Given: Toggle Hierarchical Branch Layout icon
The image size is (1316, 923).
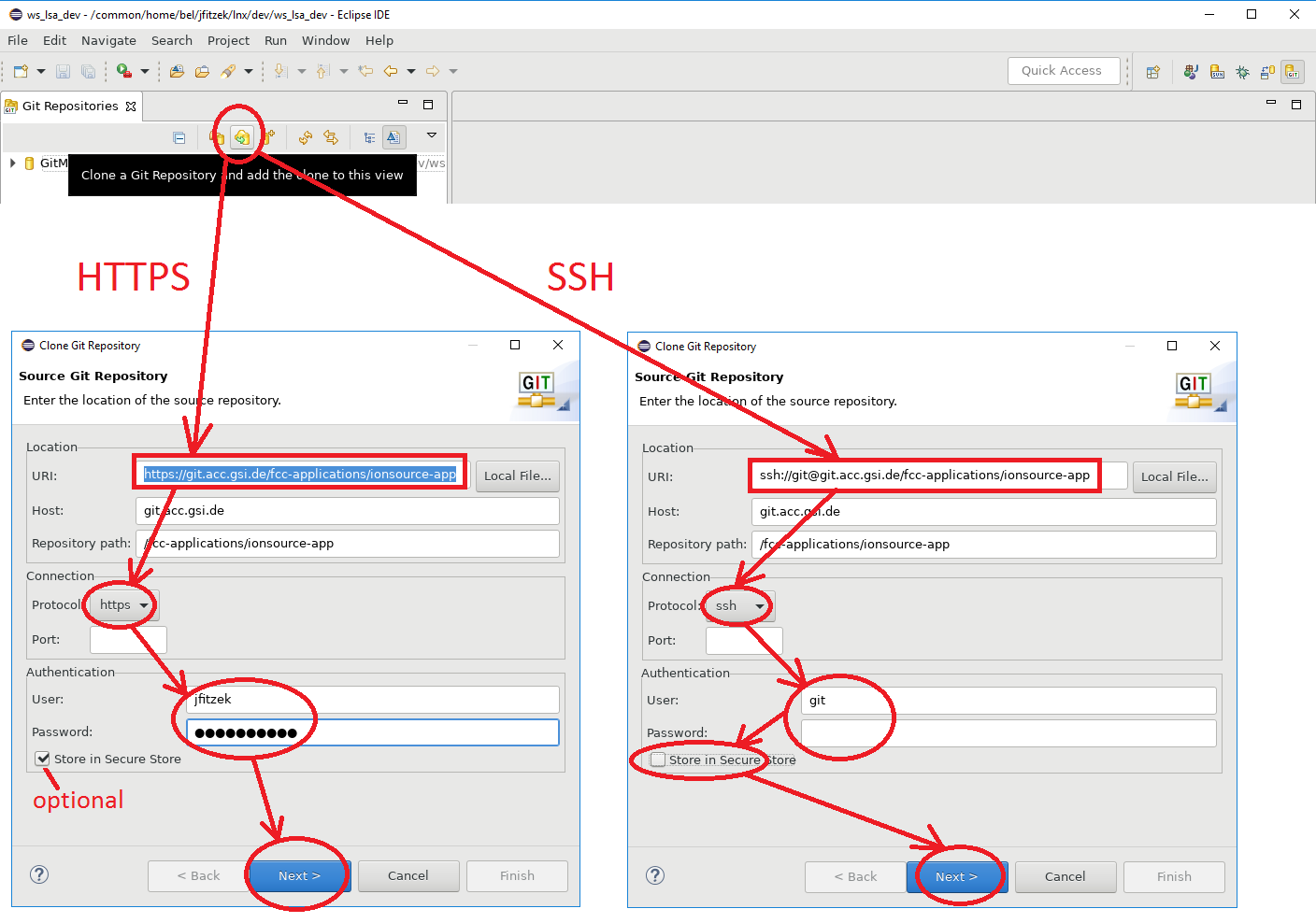Looking at the screenshot, I should point(369,137).
